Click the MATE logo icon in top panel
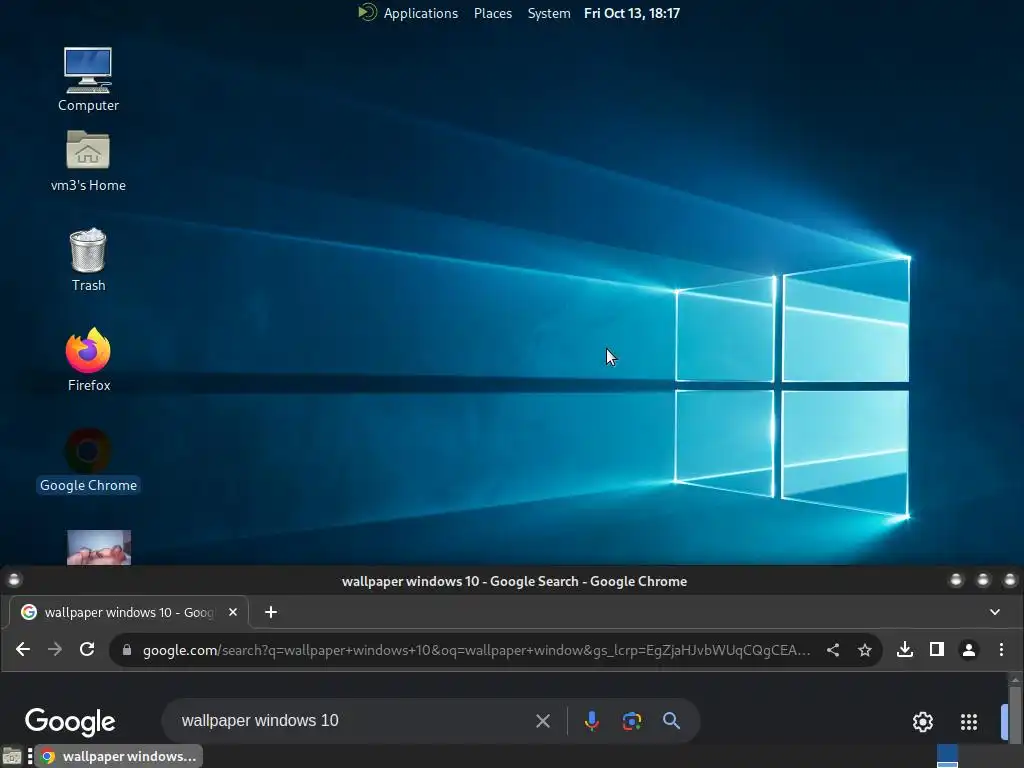Screen dimensions: 1024x768 (368, 12)
